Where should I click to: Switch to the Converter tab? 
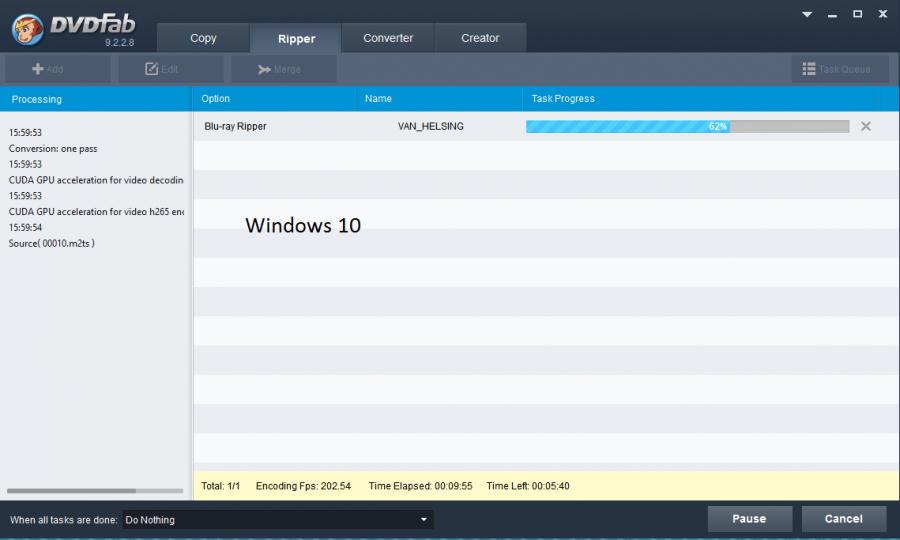388,38
